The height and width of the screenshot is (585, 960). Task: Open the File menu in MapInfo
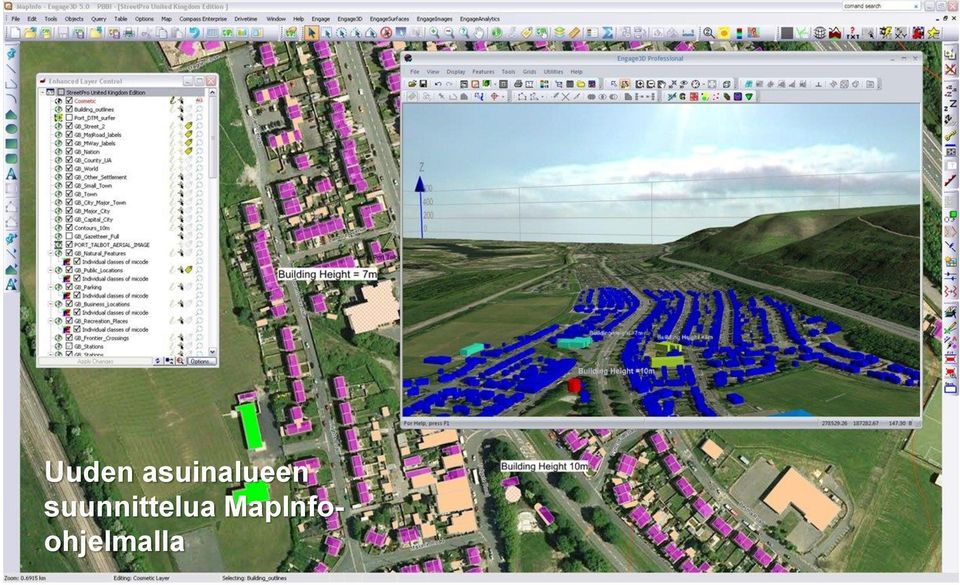coord(16,19)
